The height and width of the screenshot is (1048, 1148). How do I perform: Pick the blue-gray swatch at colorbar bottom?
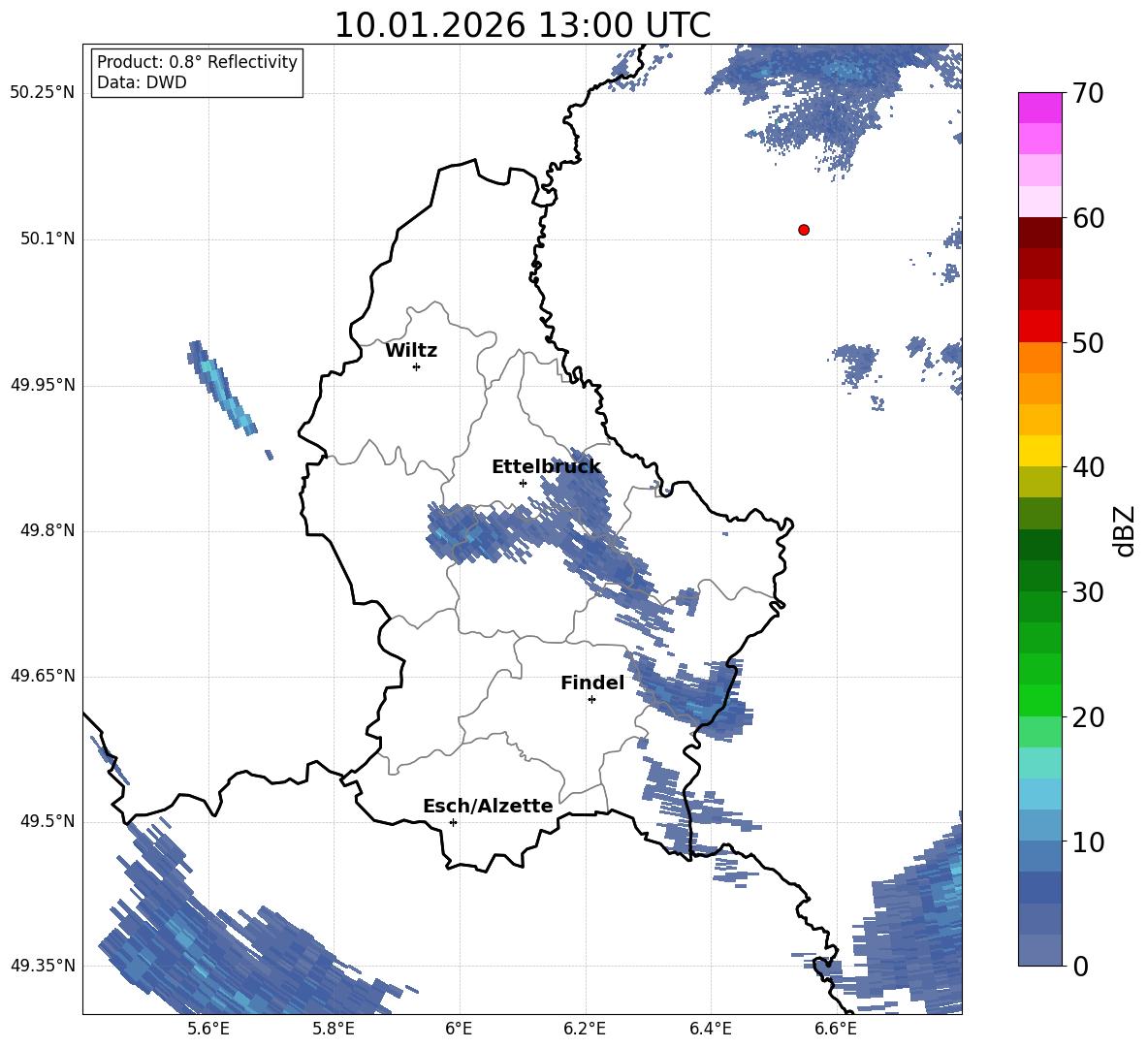coord(1039,950)
